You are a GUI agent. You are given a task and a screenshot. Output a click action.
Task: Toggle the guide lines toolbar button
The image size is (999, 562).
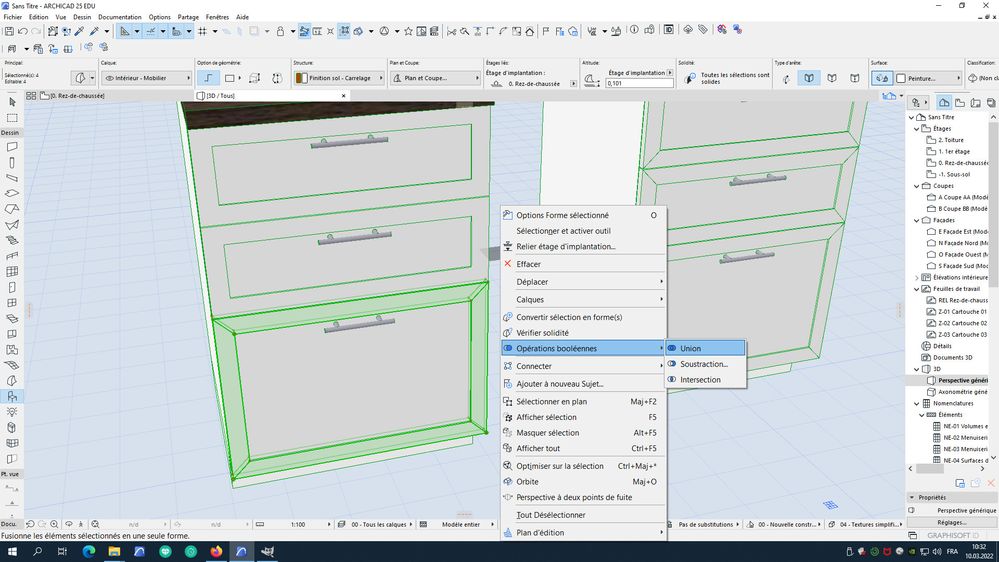pos(150,31)
